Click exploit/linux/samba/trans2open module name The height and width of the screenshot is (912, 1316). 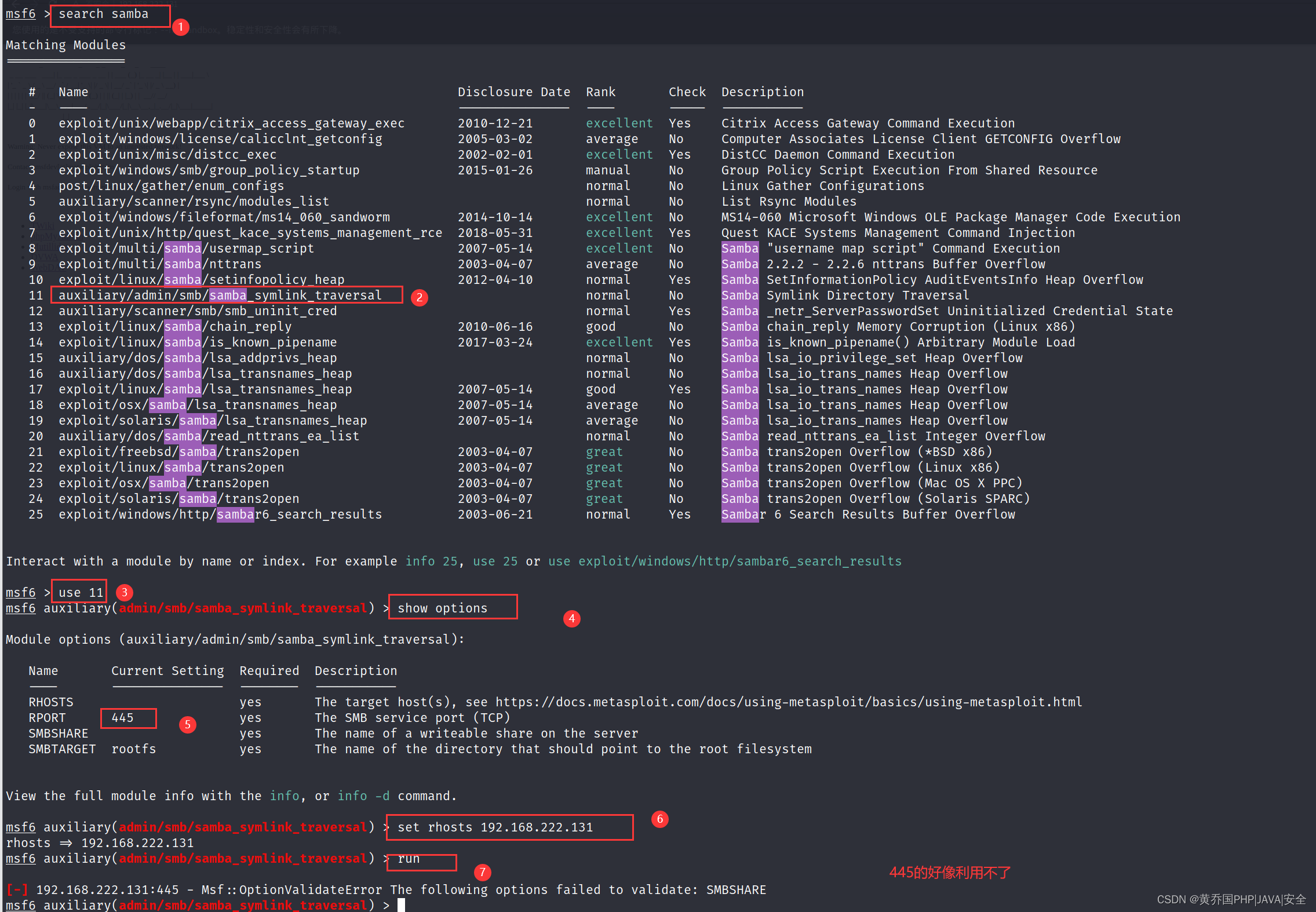[x=172, y=468]
